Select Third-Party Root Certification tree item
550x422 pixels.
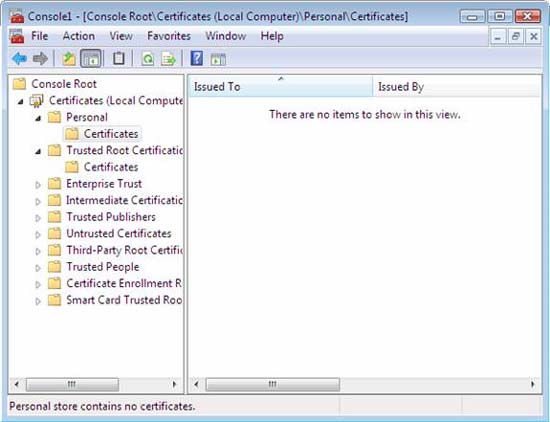click(x=125, y=250)
